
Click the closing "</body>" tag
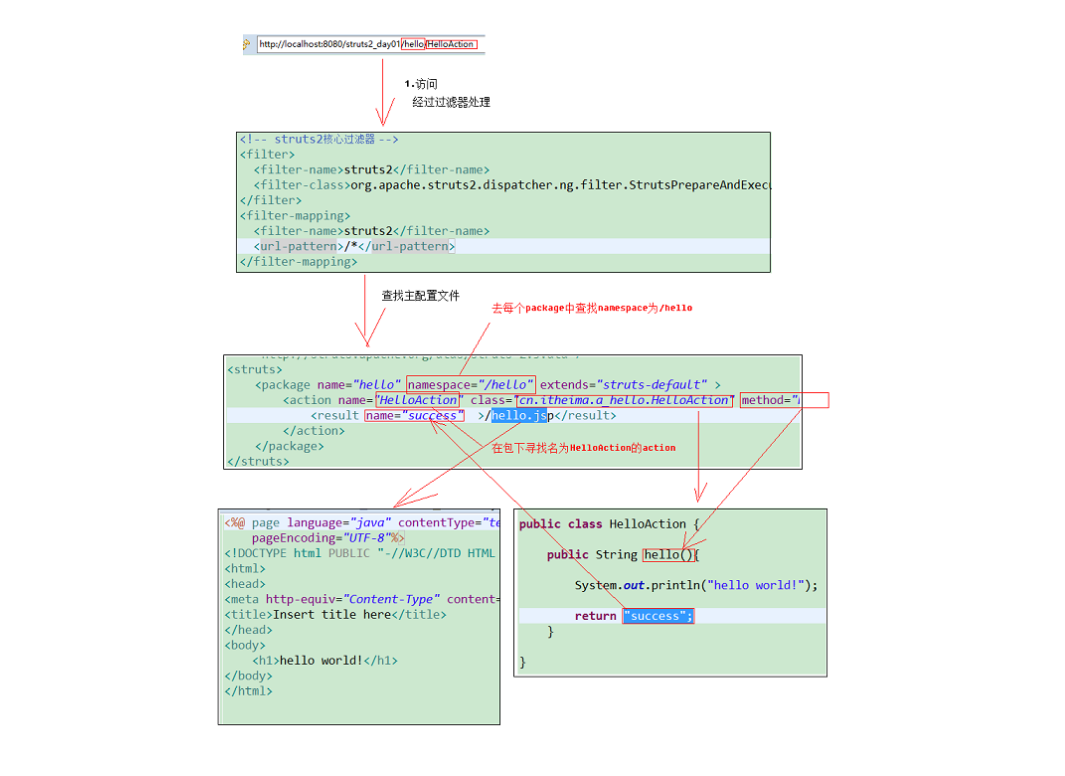249,676
